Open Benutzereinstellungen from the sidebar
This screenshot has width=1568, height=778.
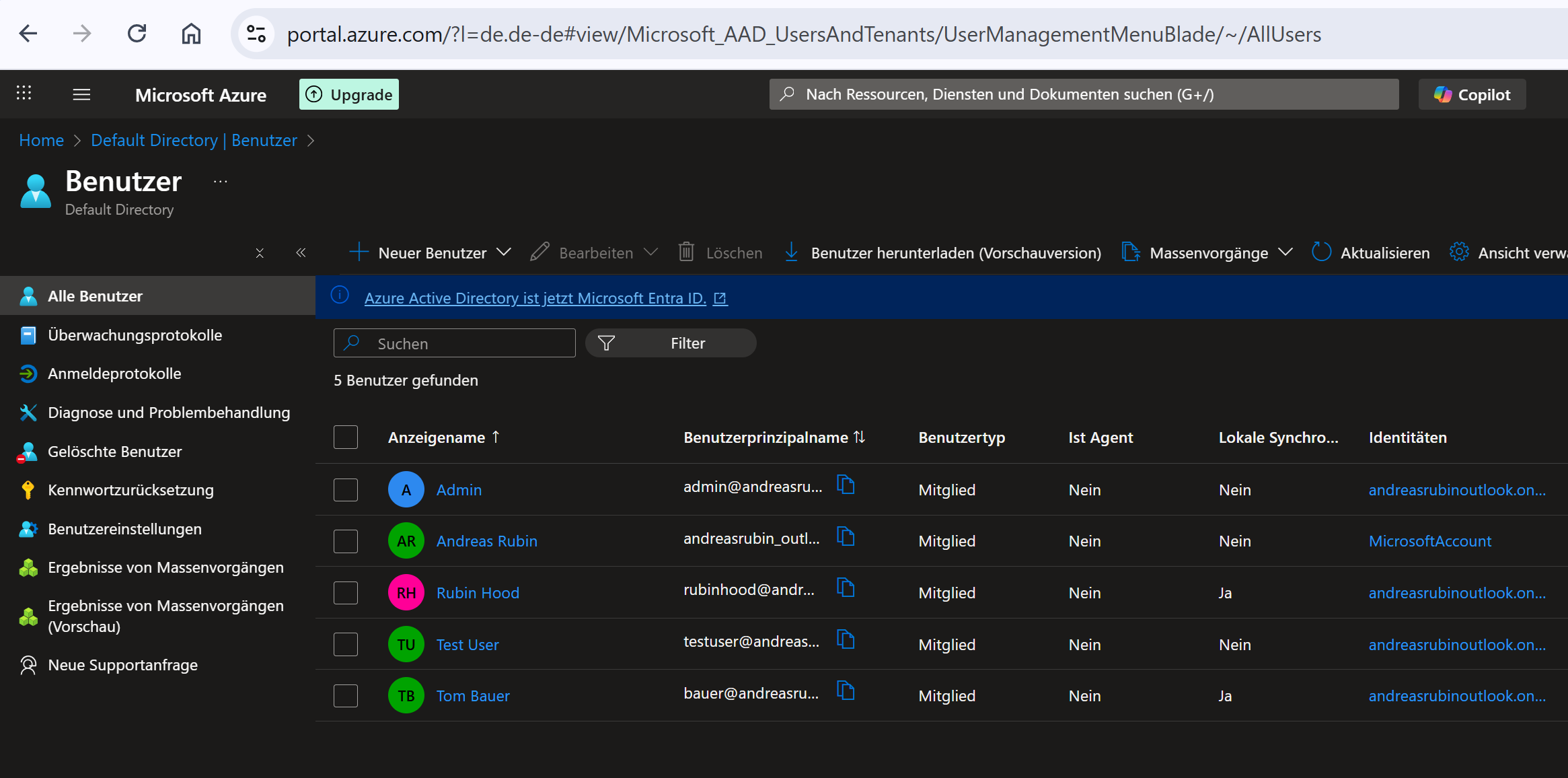124,528
